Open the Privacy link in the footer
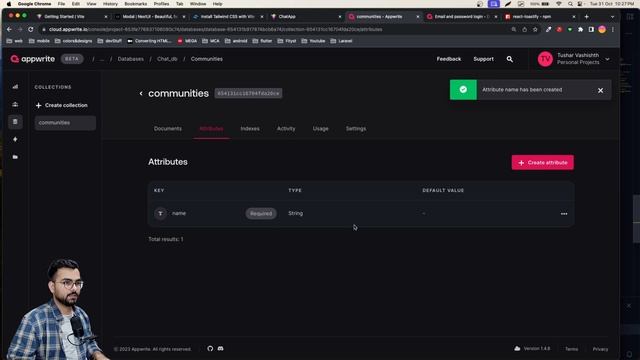640x360 pixels. click(x=600, y=349)
